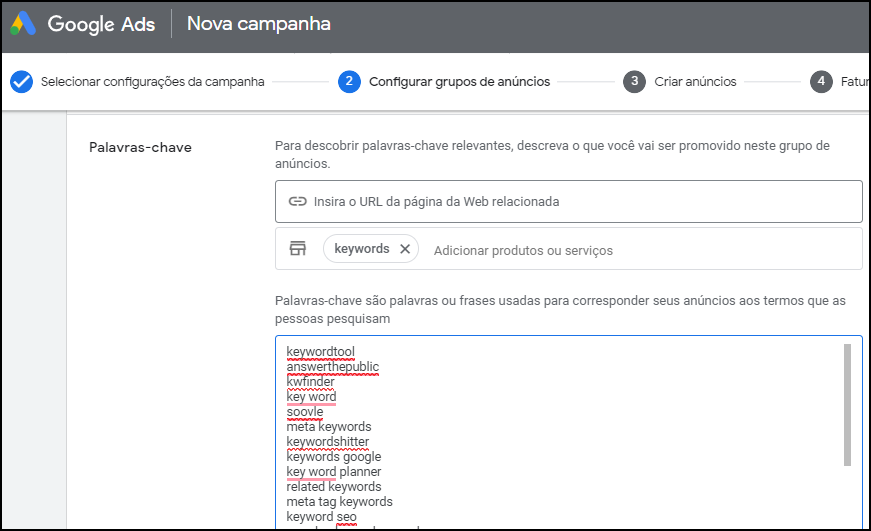The width and height of the screenshot is (871, 531).
Task: Click the Google Ads logo icon
Action: (x=23, y=24)
